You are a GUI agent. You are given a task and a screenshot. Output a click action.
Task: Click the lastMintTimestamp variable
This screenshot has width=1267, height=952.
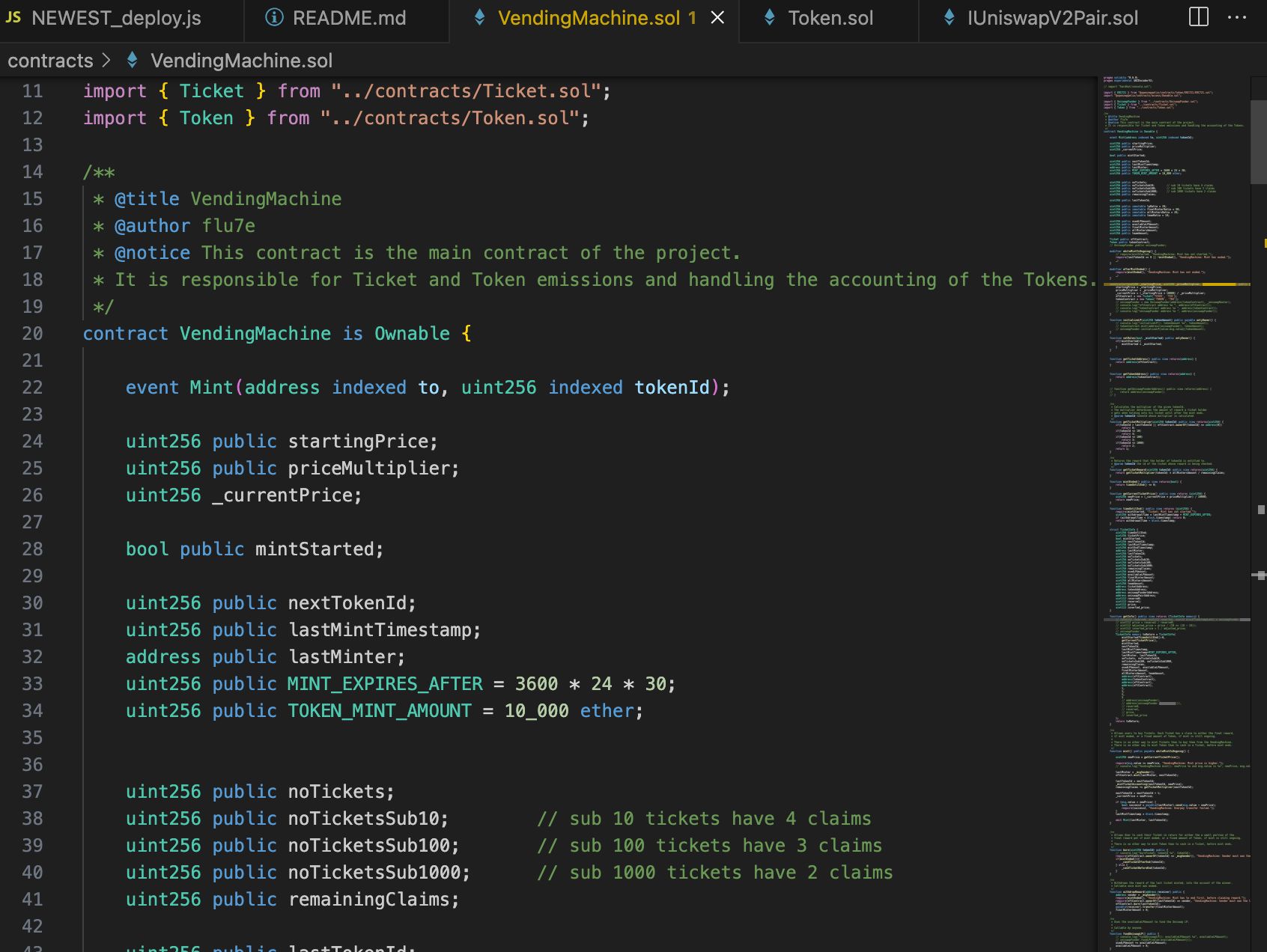point(379,630)
